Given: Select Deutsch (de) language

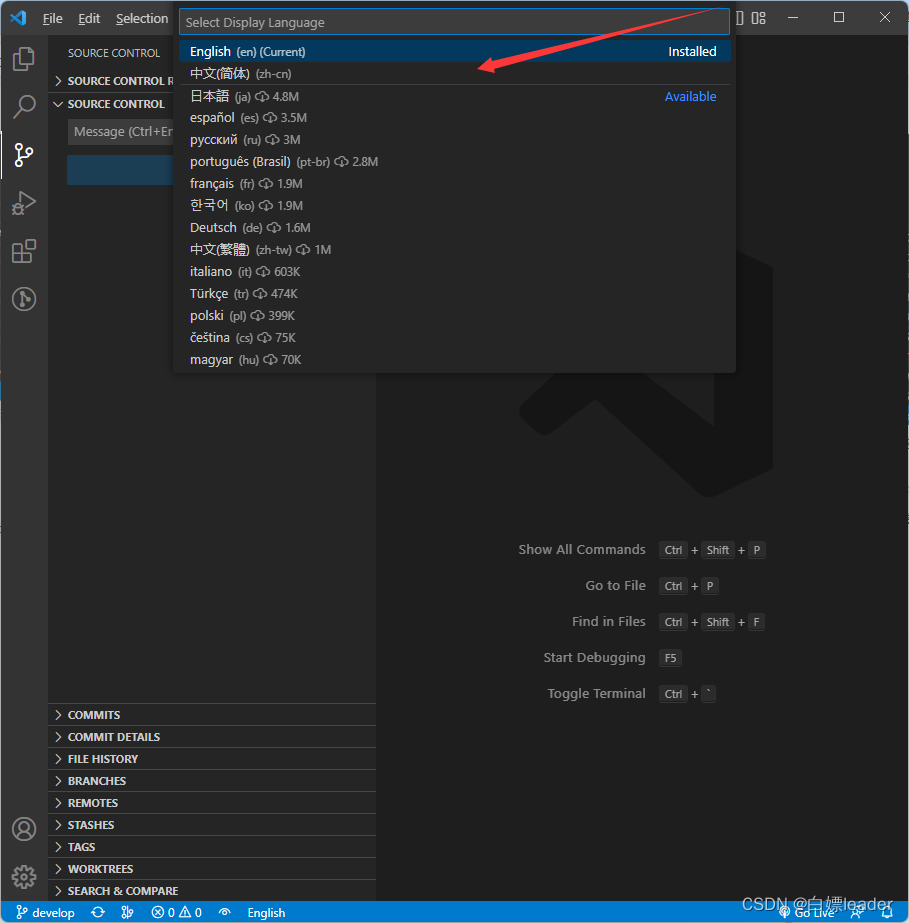Looking at the screenshot, I should click(x=454, y=227).
